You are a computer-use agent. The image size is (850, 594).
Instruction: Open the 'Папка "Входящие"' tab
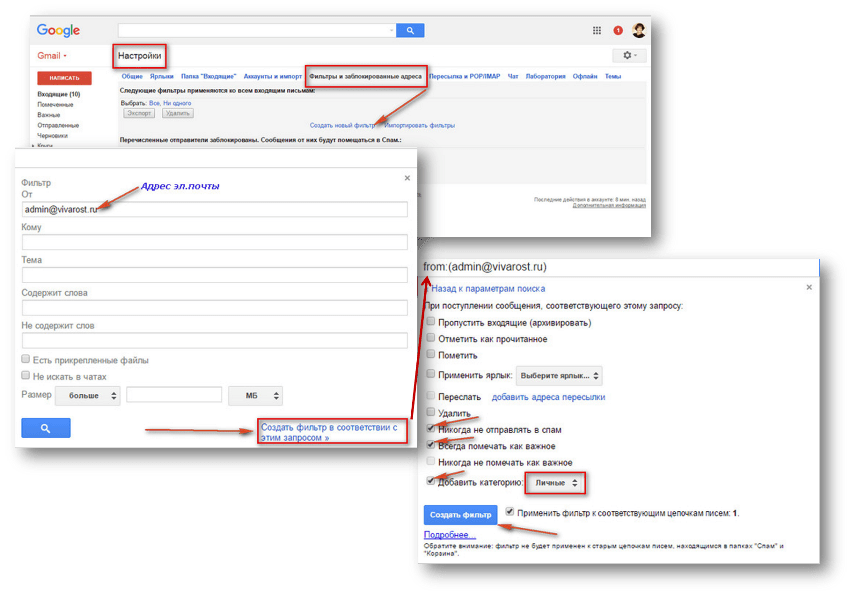(x=209, y=76)
